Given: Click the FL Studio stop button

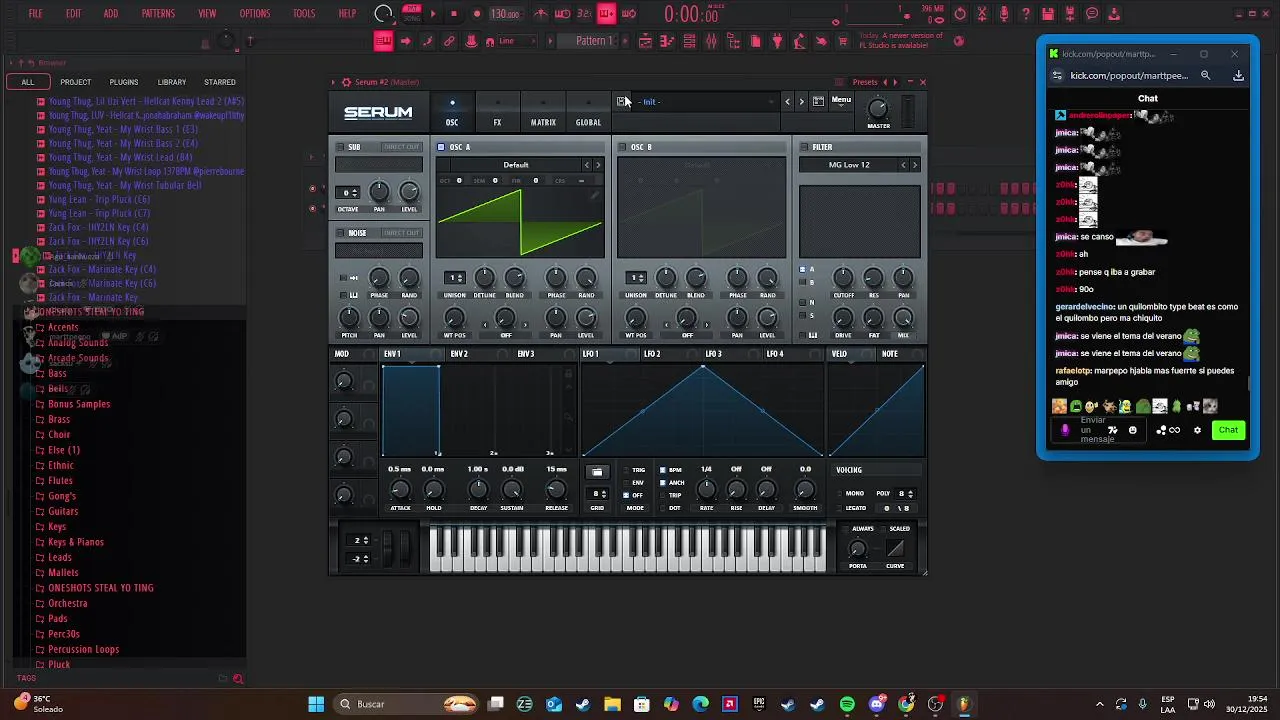Looking at the screenshot, I should click(x=454, y=14).
